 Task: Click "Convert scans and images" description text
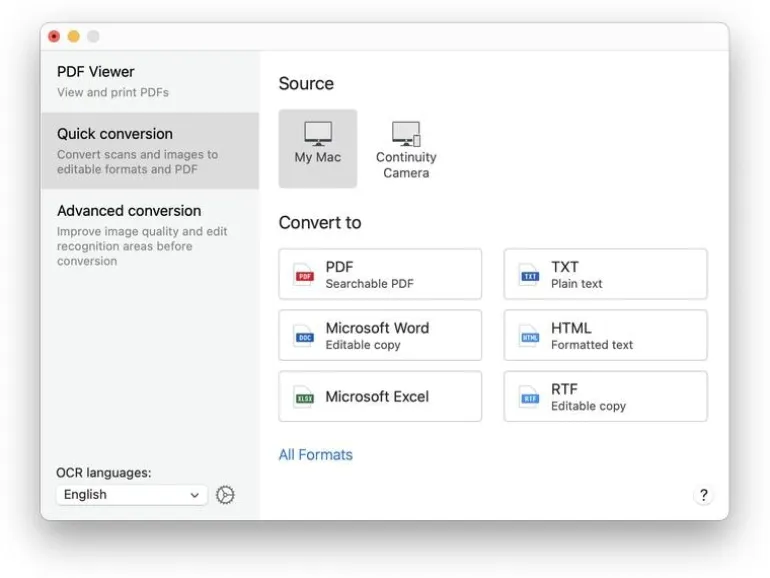click(x=137, y=162)
